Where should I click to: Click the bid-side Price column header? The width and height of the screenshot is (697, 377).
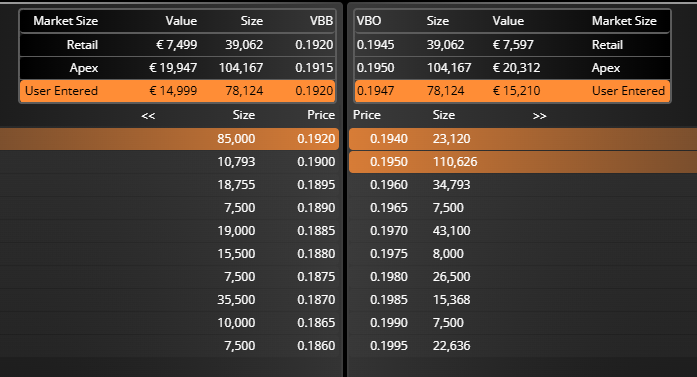pos(321,115)
